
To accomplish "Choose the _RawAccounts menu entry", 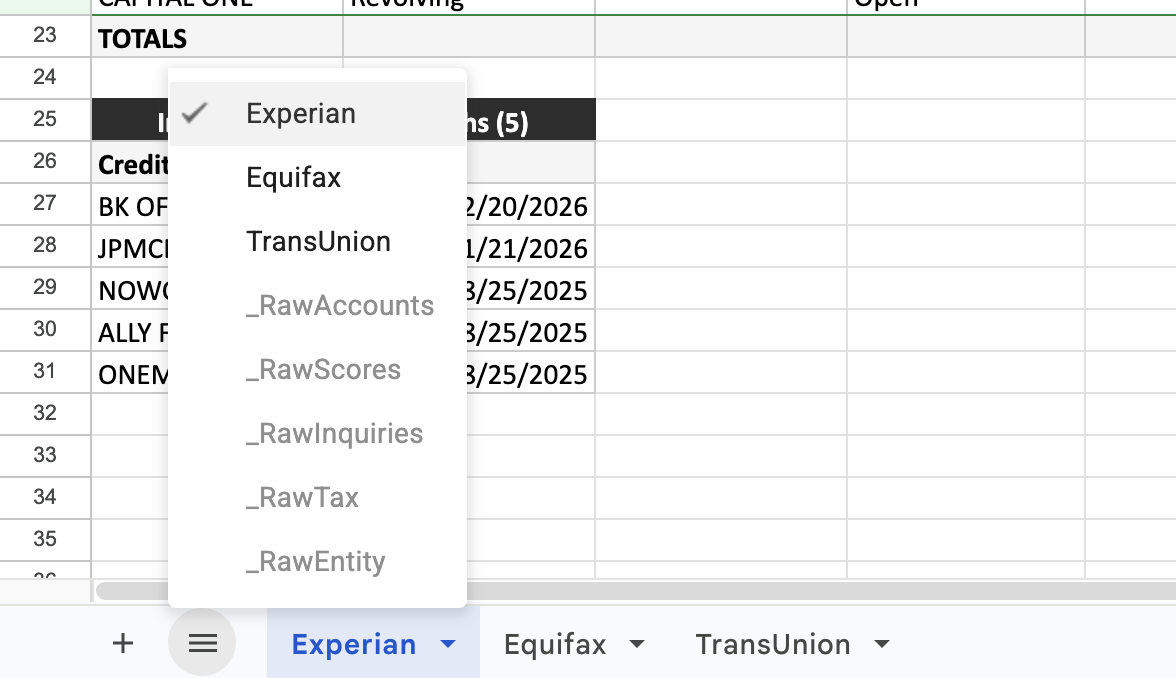I will click(x=340, y=305).
